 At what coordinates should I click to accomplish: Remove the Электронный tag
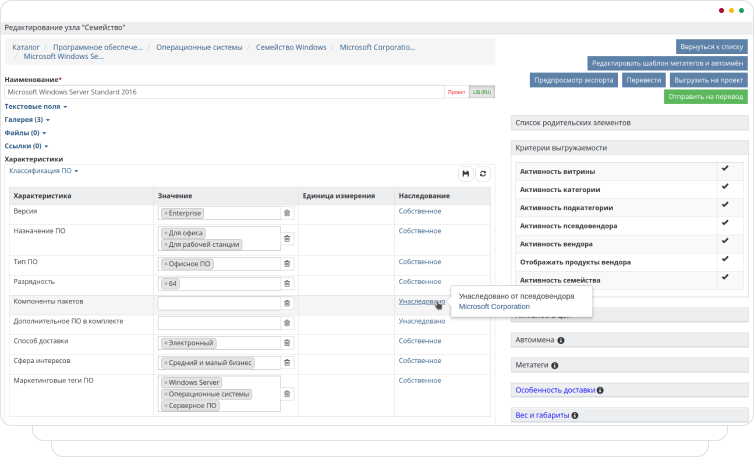click(x=166, y=343)
